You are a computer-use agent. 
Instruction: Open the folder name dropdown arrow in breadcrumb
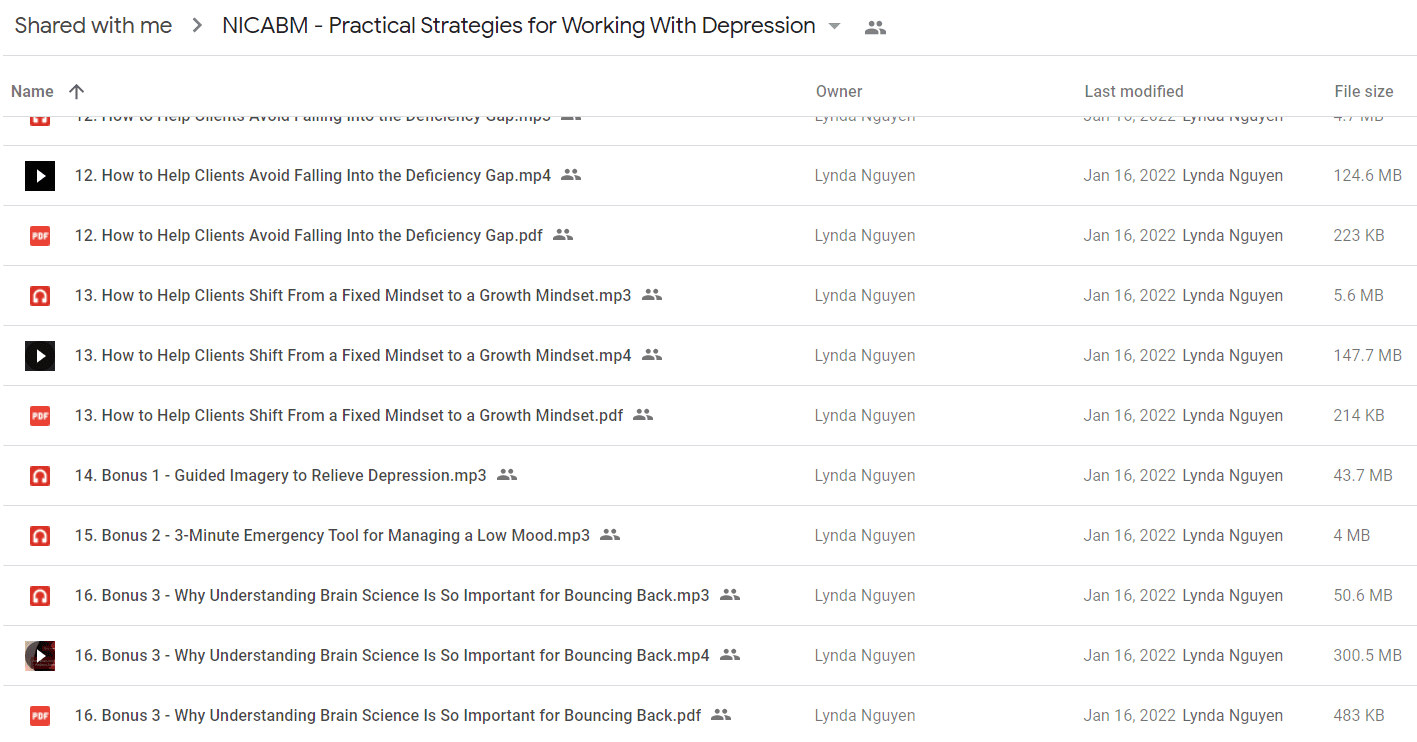[835, 27]
